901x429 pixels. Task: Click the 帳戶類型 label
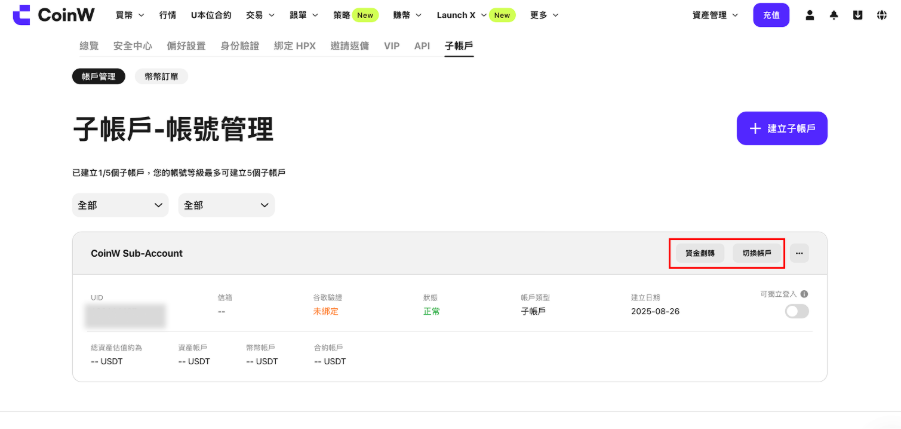click(x=536, y=297)
